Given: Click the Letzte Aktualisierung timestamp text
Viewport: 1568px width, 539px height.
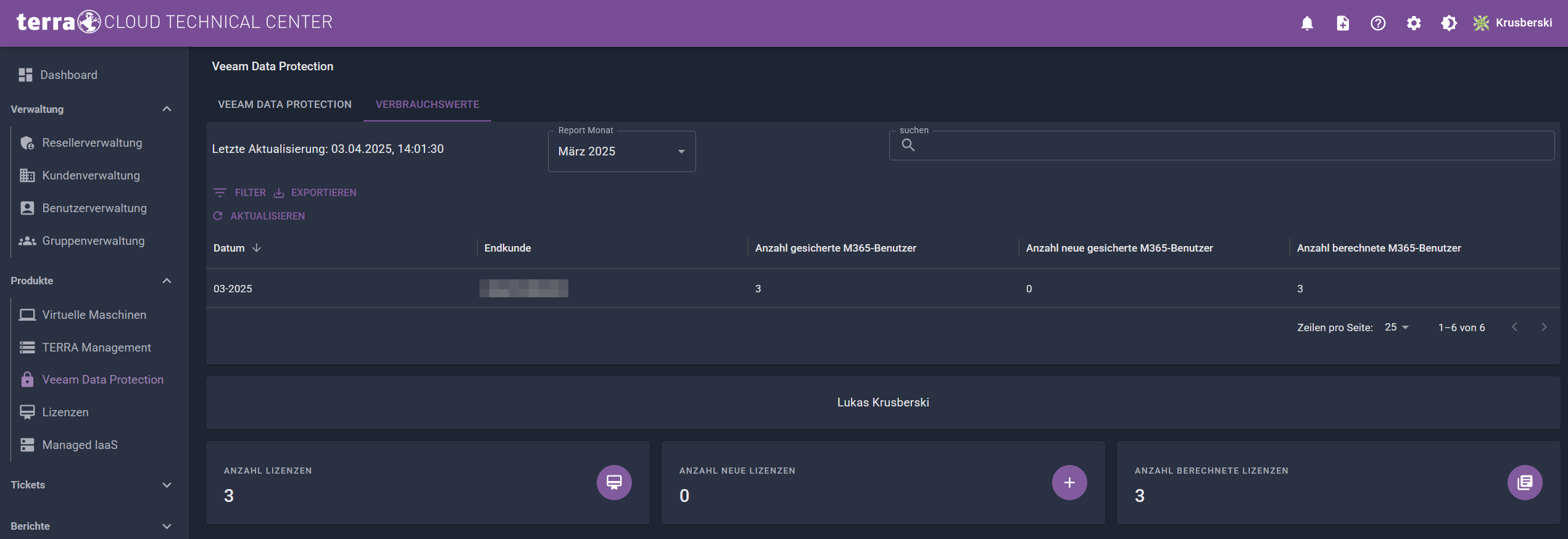Looking at the screenshot, I should (328, 149).
